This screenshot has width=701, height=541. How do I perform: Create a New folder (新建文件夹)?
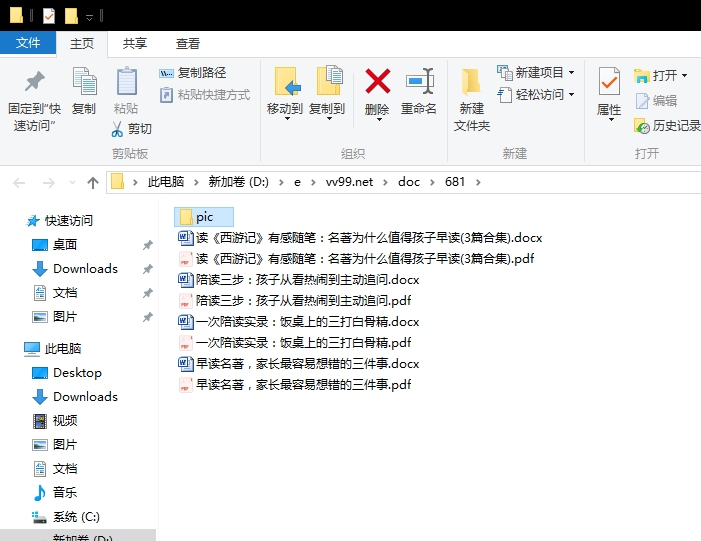pos(472,99)
